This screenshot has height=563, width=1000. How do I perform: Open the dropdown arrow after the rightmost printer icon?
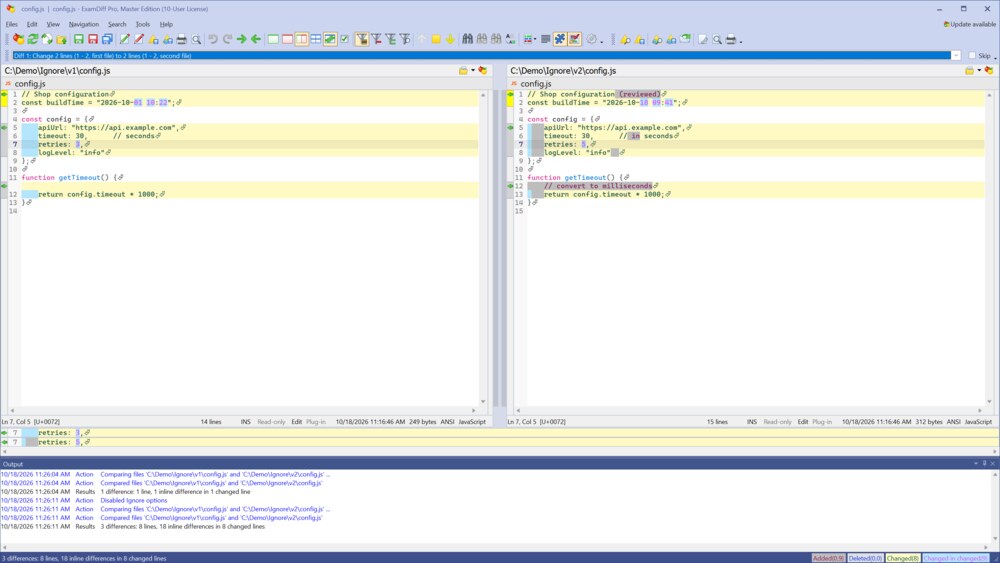741,41
